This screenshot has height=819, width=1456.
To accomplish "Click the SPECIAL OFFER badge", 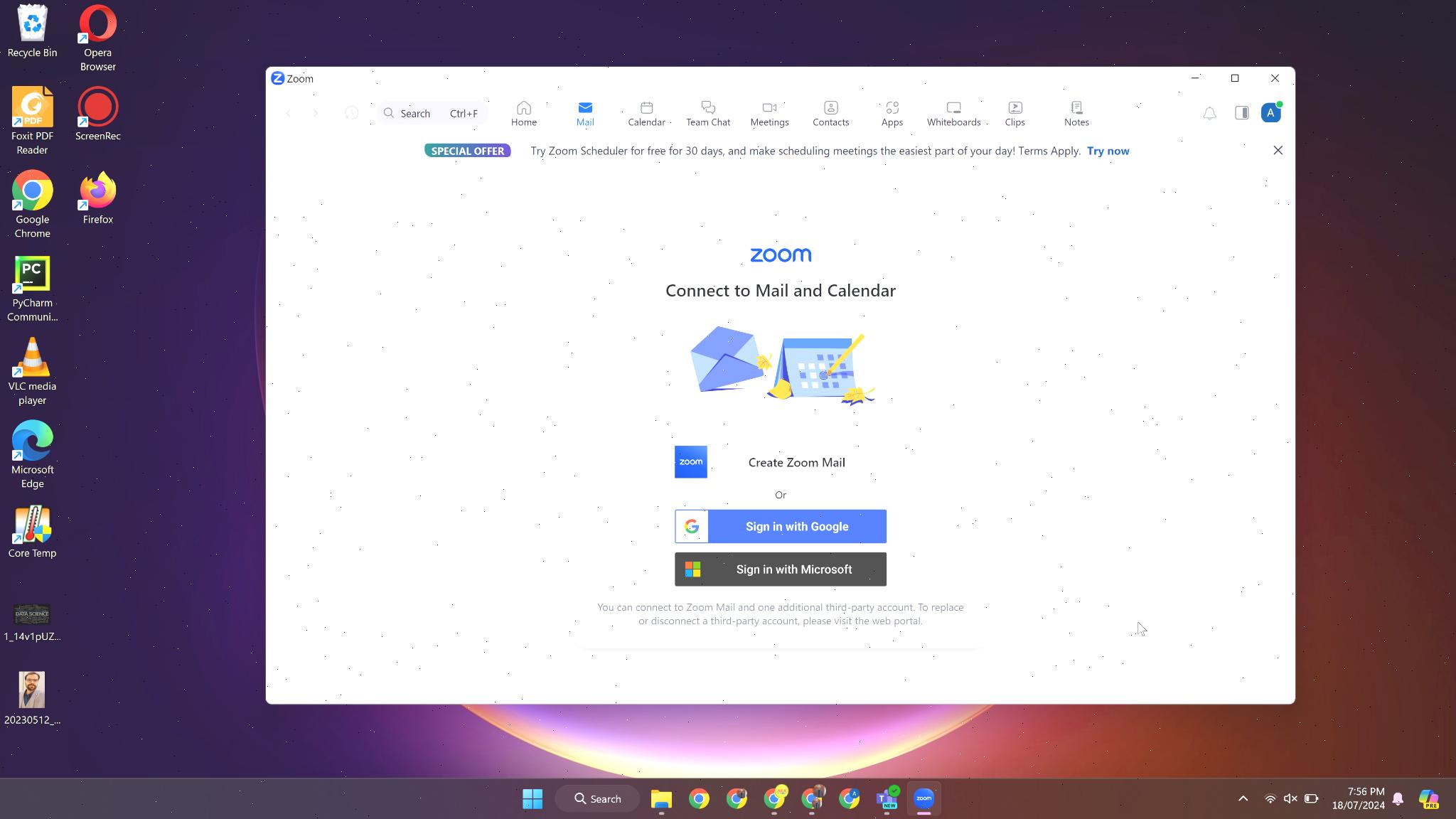I will point(467,151).
